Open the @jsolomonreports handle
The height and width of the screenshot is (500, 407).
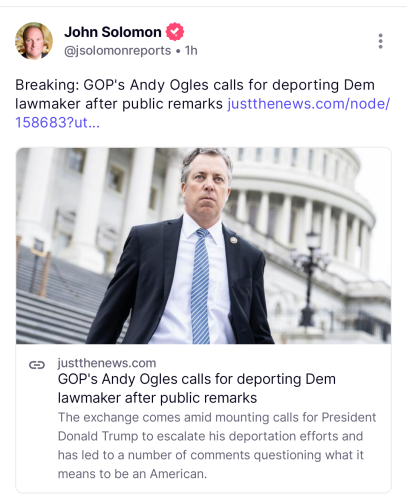(117, 51)
